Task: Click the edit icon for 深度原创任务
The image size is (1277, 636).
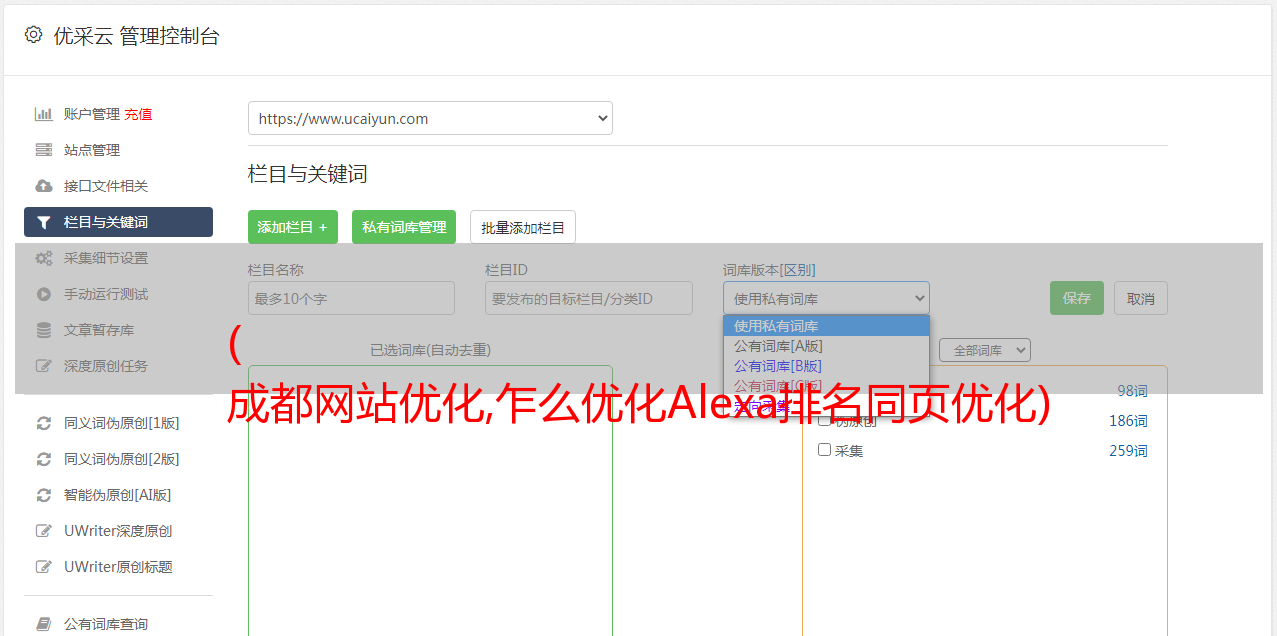Action: [44, 366]
